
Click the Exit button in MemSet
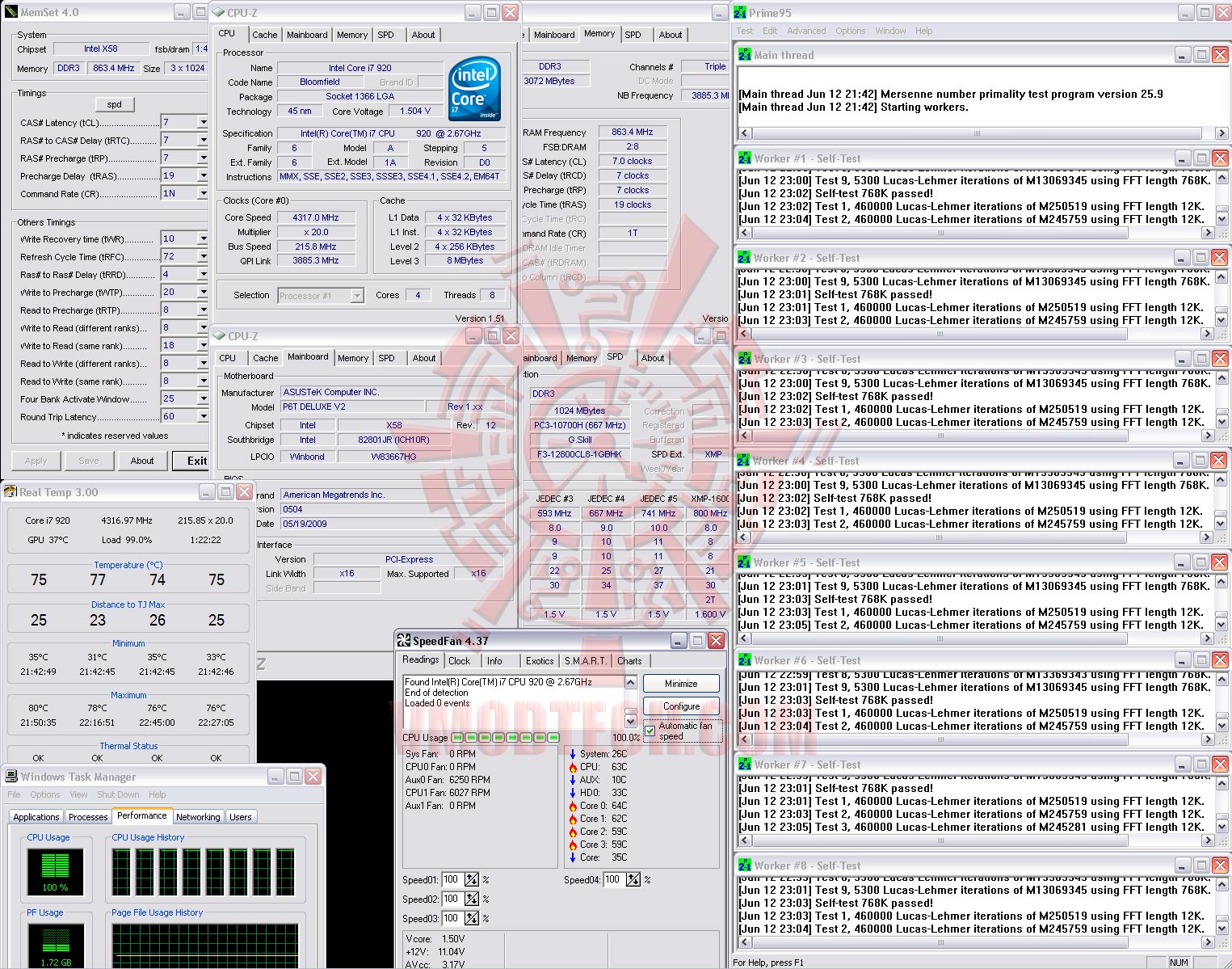191,461
